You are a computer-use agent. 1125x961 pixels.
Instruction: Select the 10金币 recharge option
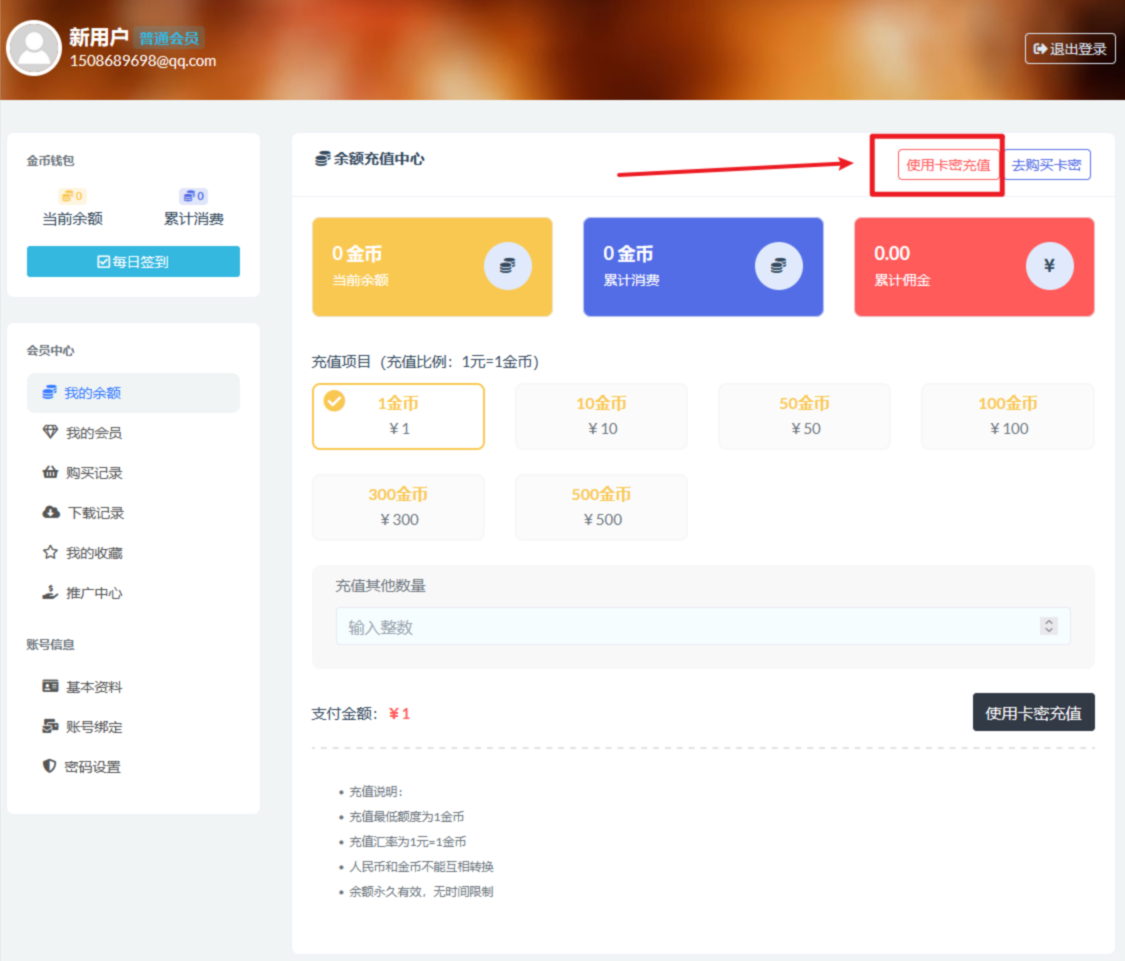click(x=601, y=416)
